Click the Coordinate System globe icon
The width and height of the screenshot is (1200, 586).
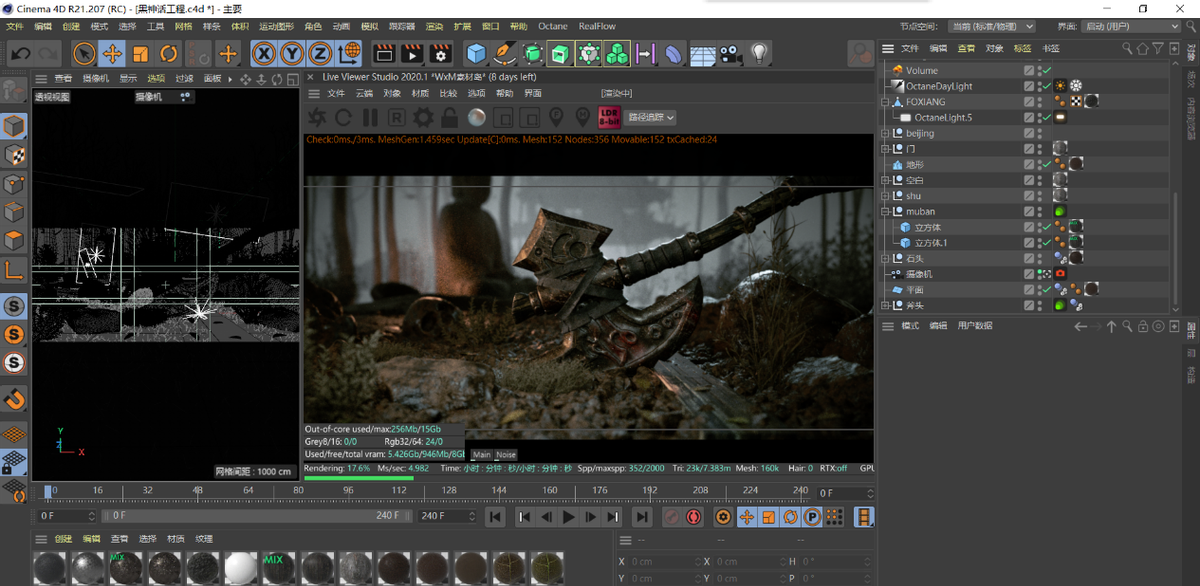click(x=349, y=53)
